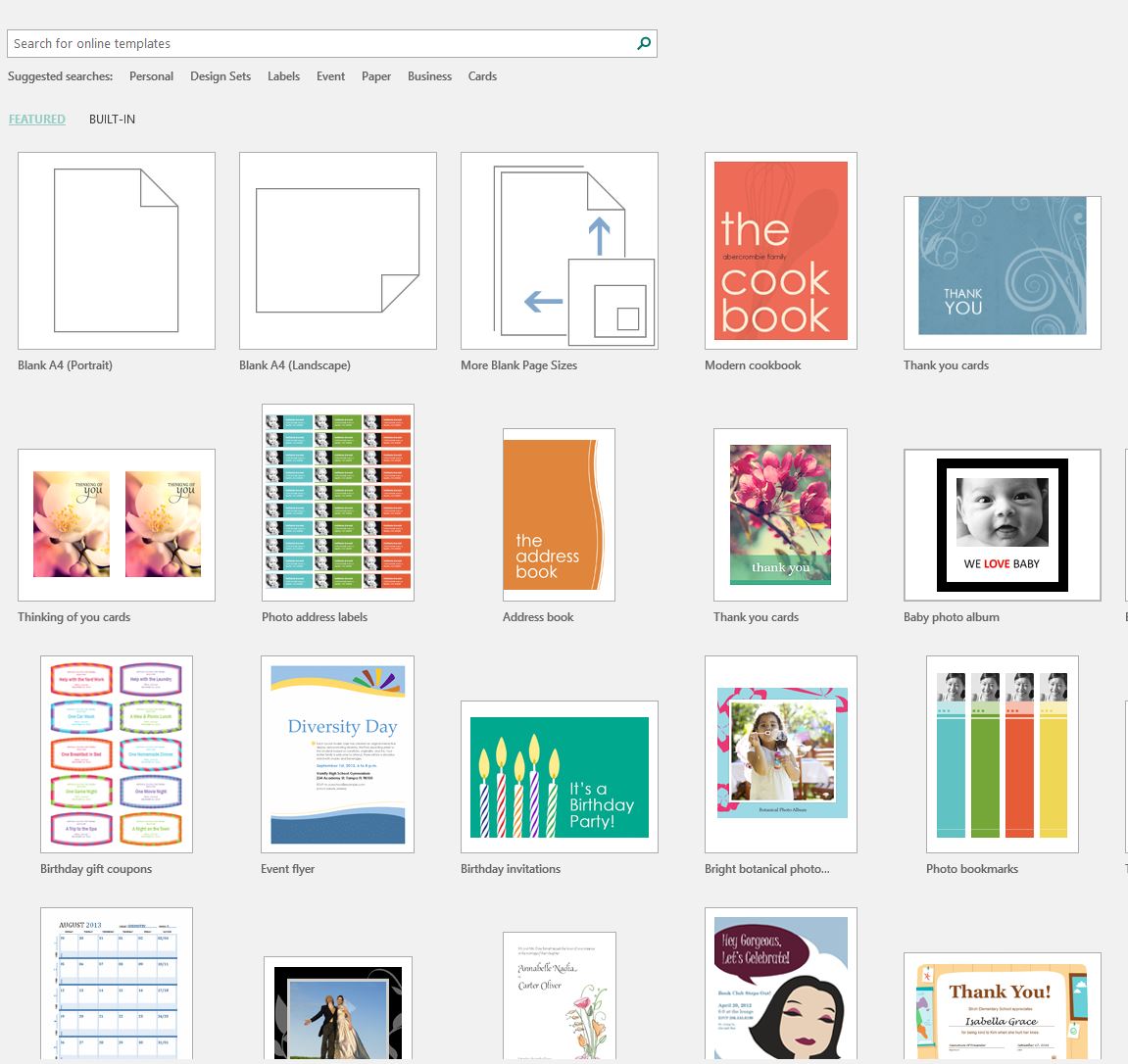Open More Blank Page Sizes
Viewport: 1128px width, 1064px height.
pyautogui.click(x=559, y=250)
